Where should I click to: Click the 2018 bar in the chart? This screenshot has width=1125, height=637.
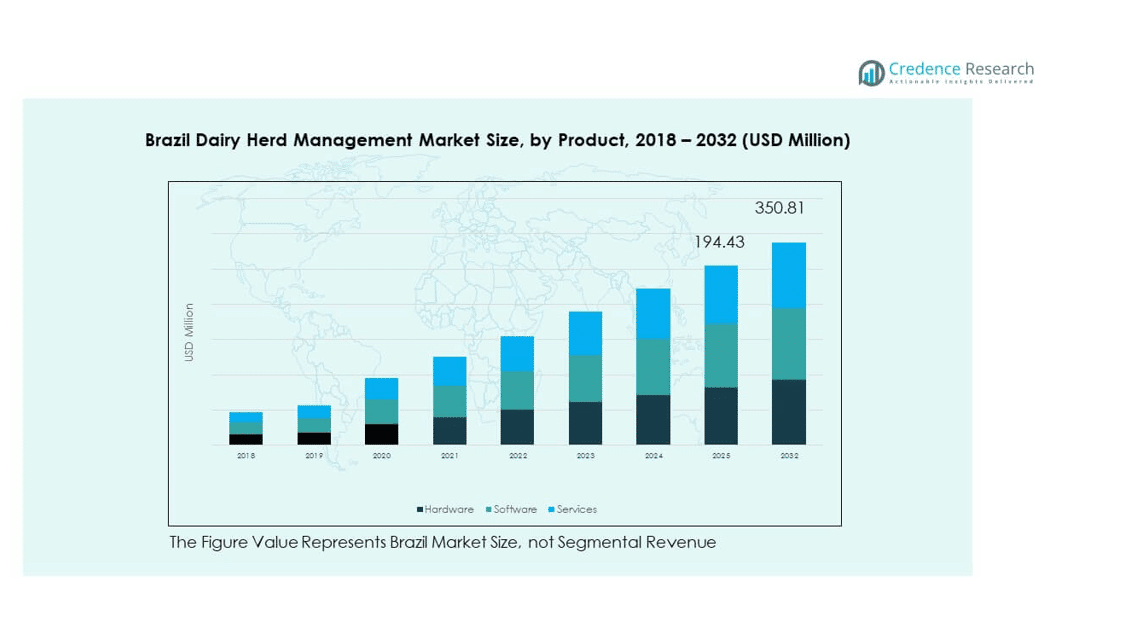[245, 428]
